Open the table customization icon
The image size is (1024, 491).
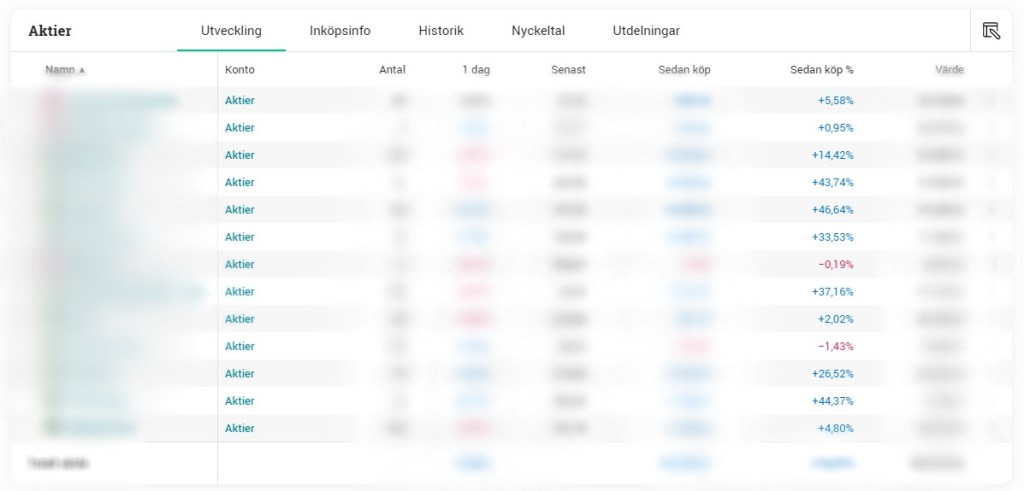991,31
